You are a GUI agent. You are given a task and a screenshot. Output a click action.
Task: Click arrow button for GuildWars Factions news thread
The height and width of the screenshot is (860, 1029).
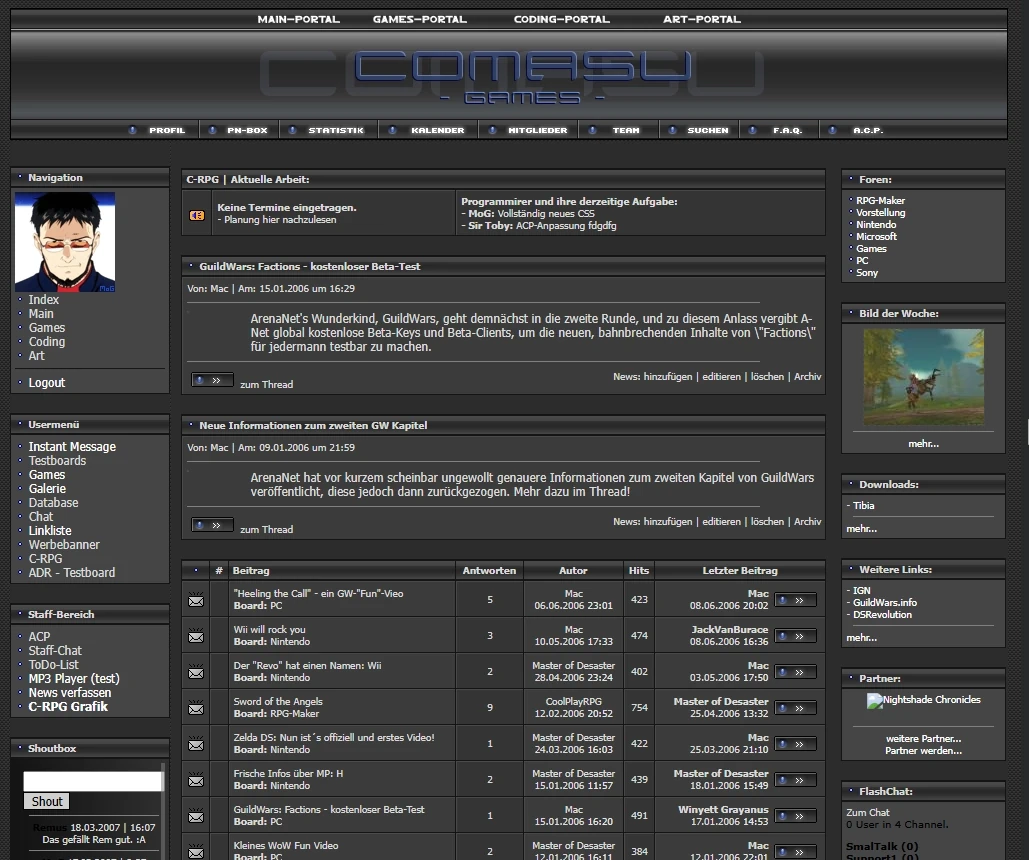click(x=212, y=380)
